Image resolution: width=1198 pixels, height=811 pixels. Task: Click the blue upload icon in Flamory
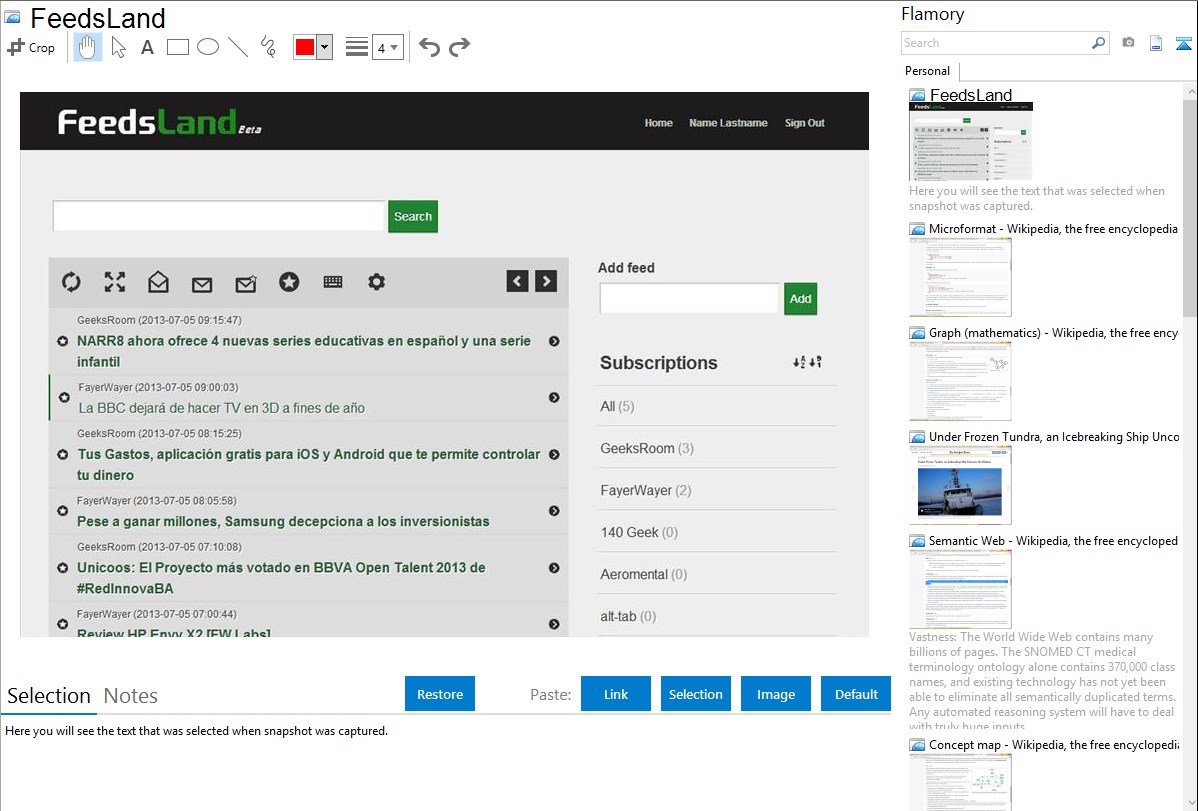[x=1183, y=43]
